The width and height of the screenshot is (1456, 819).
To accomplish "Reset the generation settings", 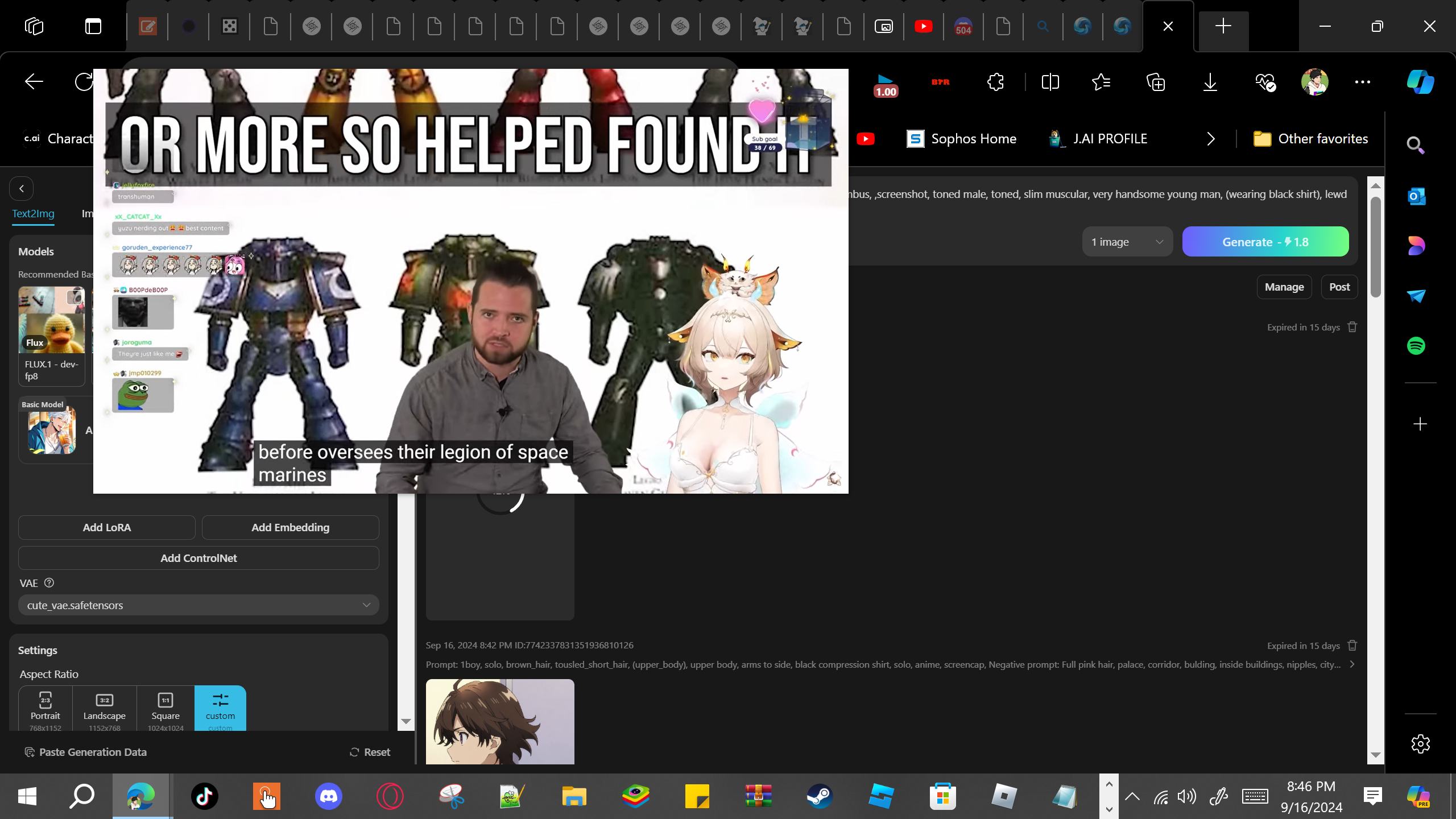I will [x=370, y=752].
